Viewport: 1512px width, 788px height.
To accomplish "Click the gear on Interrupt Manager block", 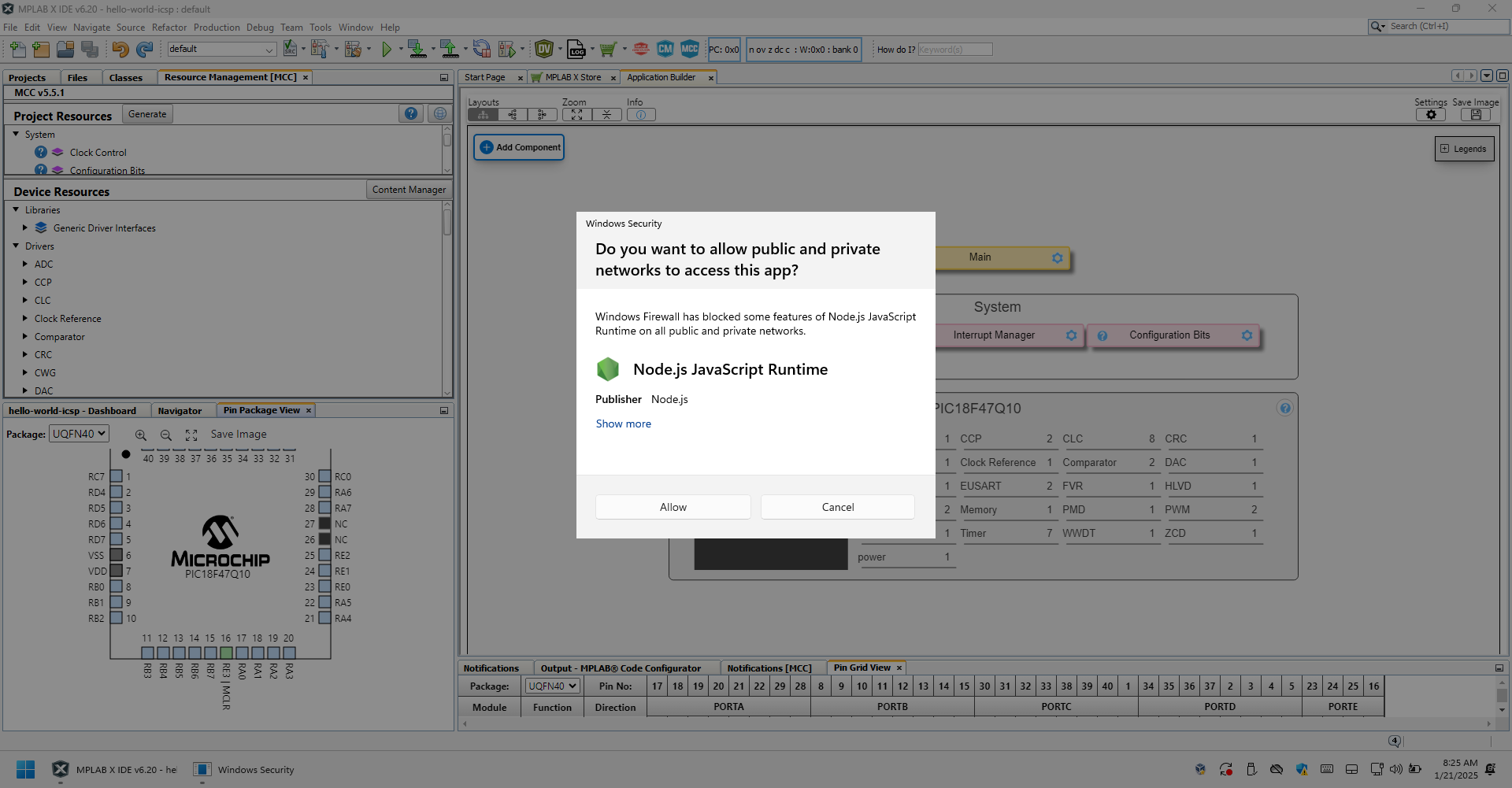I will pos(1071,335).
